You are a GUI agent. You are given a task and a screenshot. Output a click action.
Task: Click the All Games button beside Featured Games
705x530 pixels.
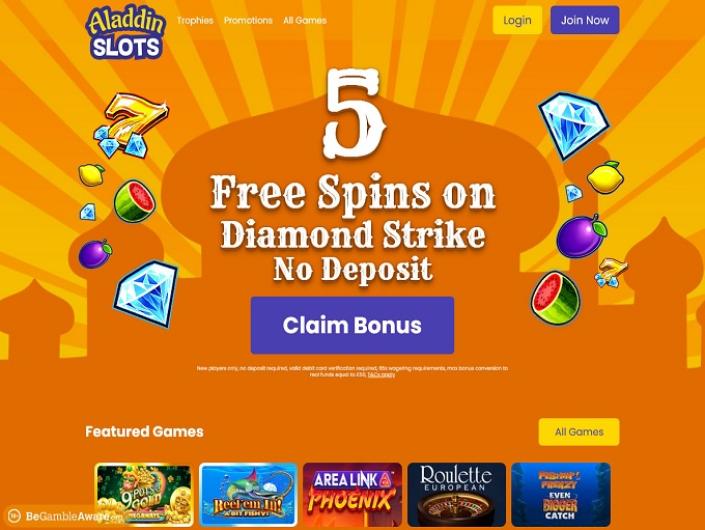click(579, 432)
